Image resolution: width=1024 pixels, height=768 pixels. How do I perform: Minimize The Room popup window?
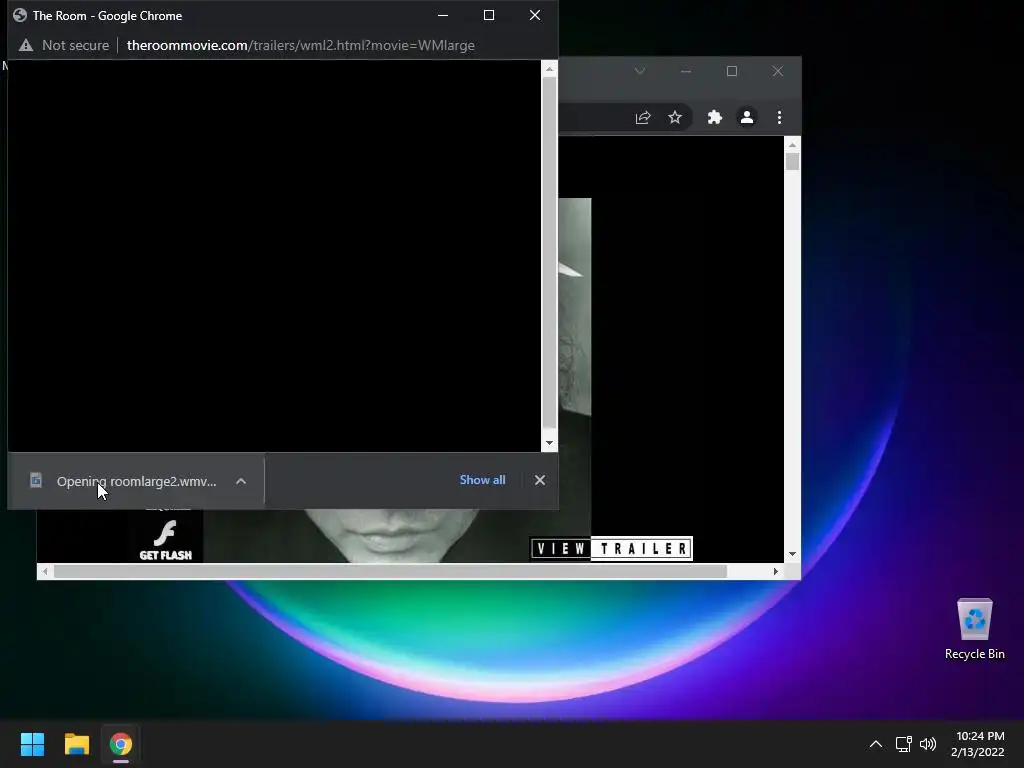443,15
